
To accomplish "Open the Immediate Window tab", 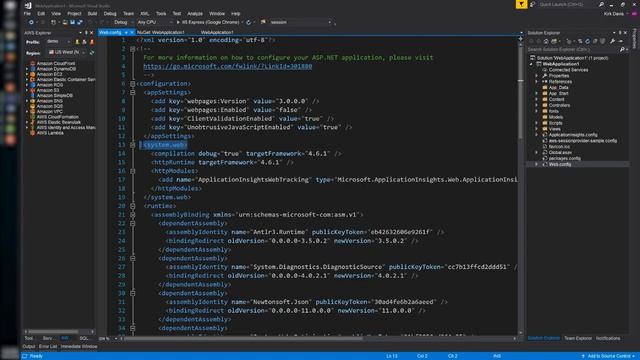I will pyautogui.click(x=79, y=347).
